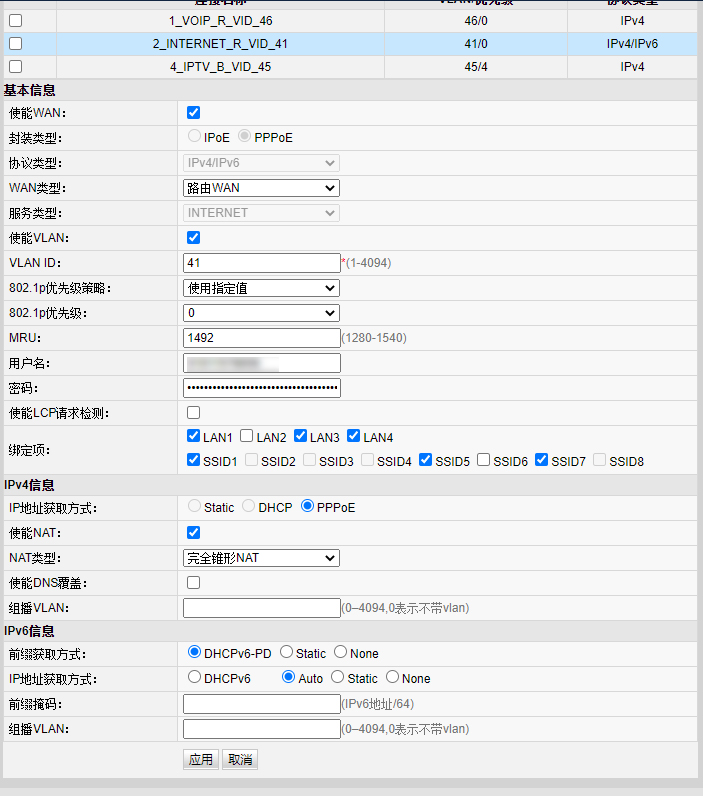This screenshot has width=703, height=796.
Task: Select the 2_INTERNET_R_VID_41 connection row
Action: [220, 44]
